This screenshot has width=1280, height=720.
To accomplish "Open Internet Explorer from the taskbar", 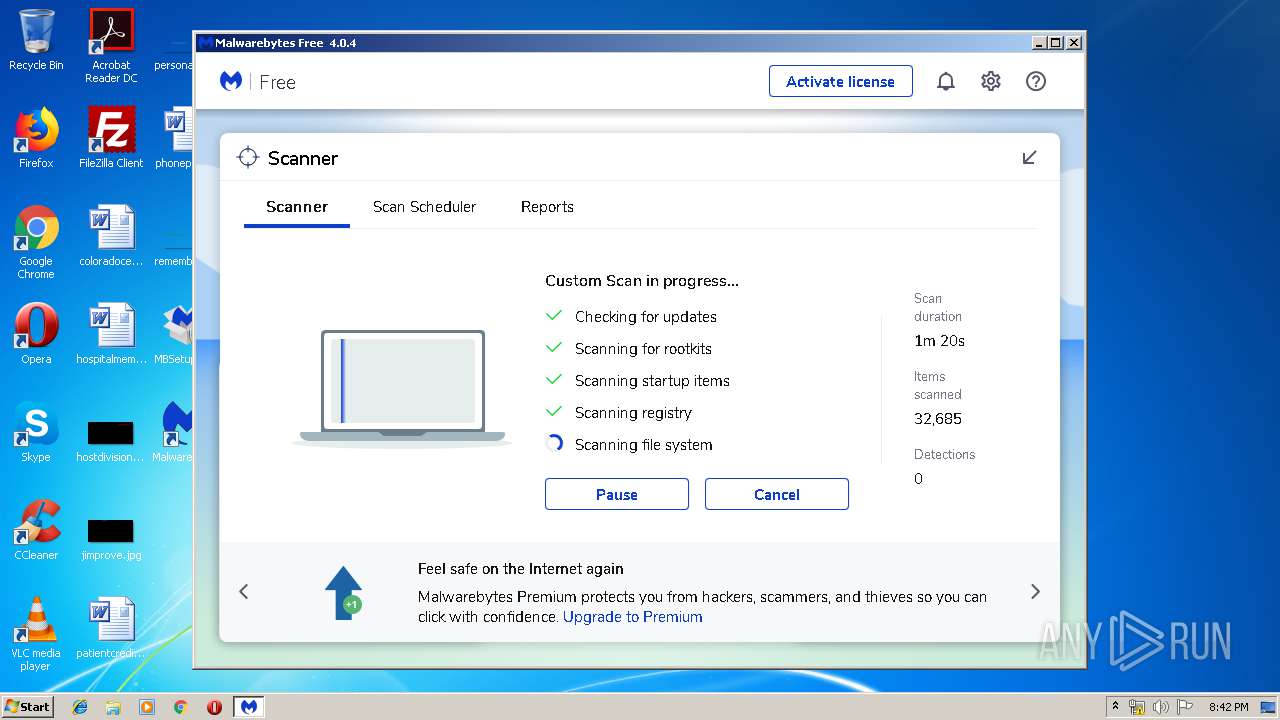I will tap(80, 707).
